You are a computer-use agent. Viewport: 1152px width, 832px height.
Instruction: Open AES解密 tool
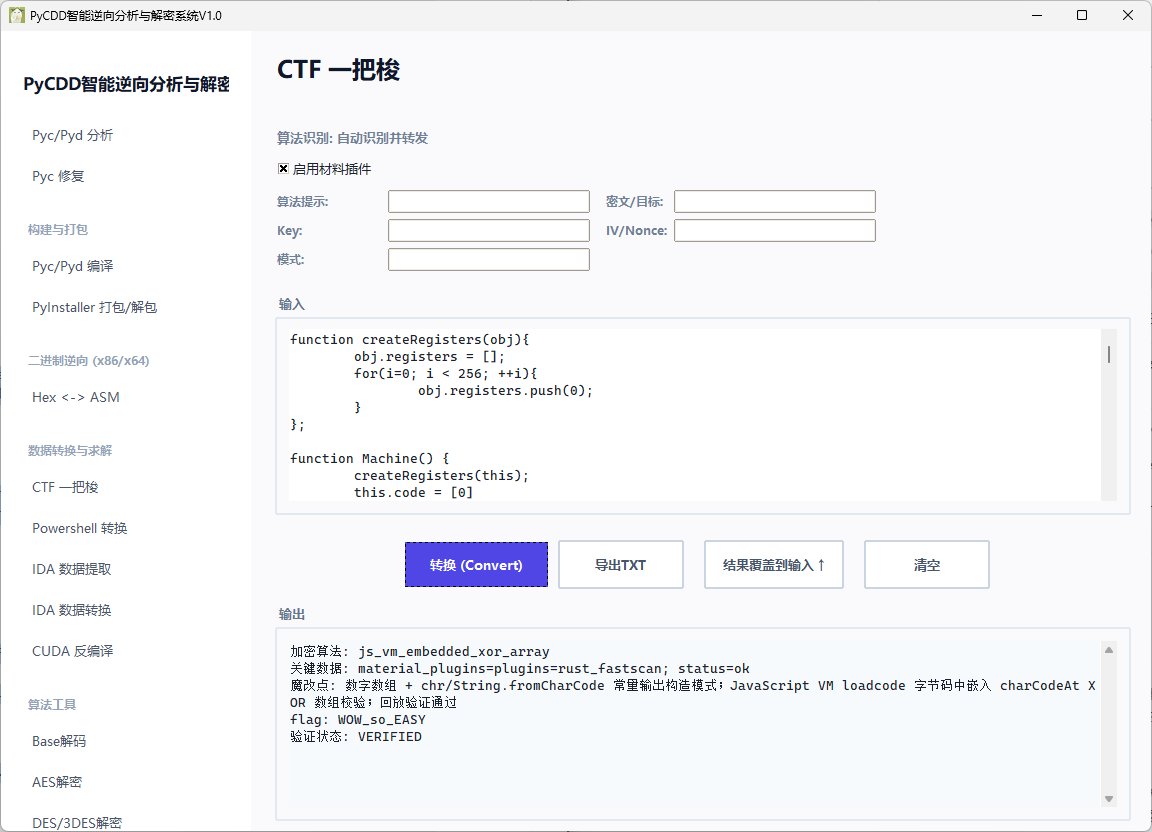(x=57, y=782)
